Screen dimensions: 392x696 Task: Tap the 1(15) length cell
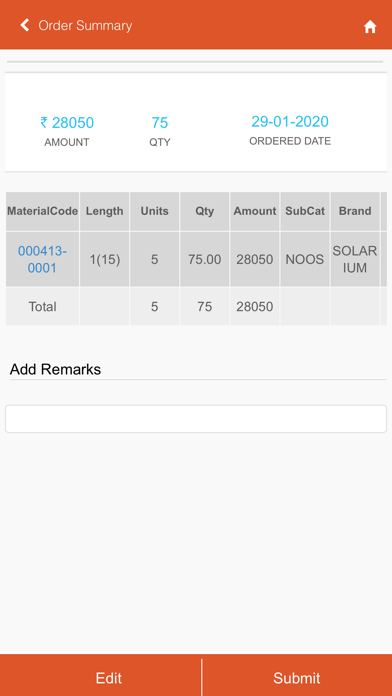[105, 259]
